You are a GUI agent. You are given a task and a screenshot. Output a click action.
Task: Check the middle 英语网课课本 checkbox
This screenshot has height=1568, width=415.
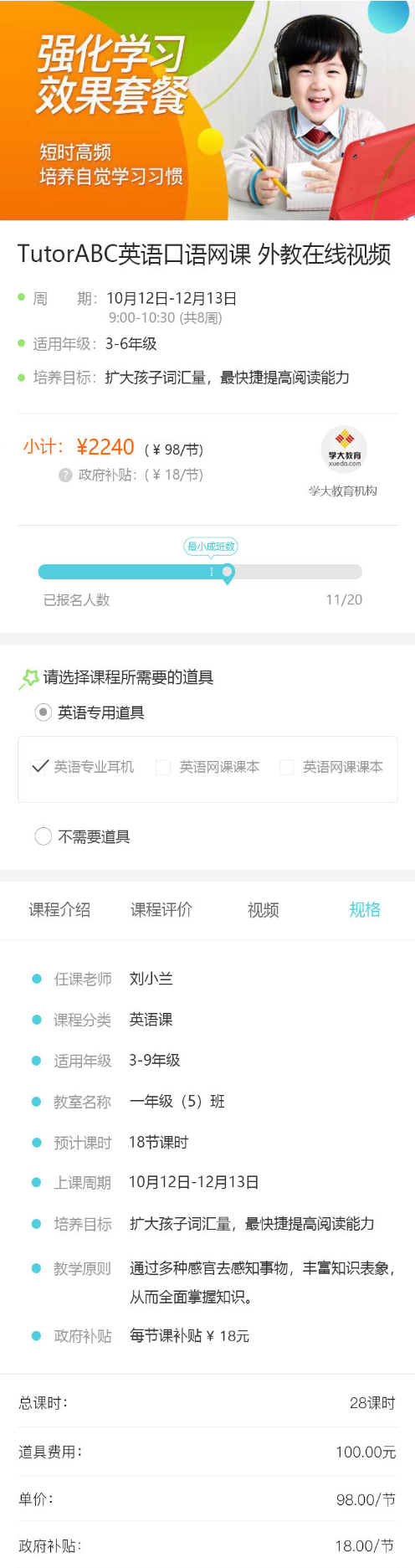163,767
